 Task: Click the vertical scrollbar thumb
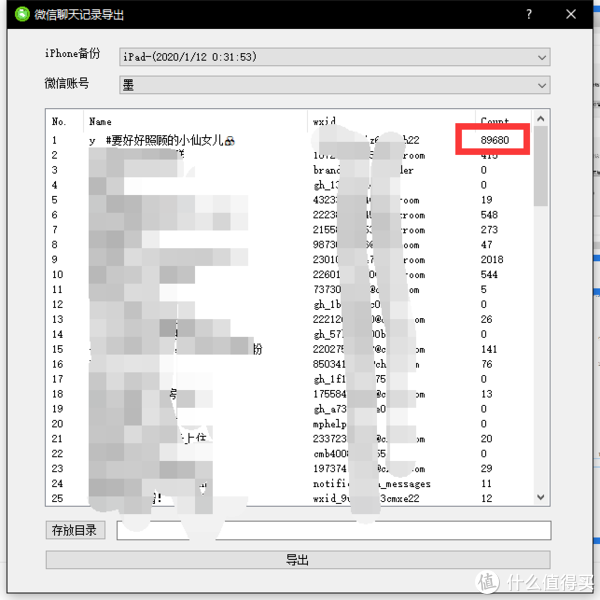click(x=541, y=166)
